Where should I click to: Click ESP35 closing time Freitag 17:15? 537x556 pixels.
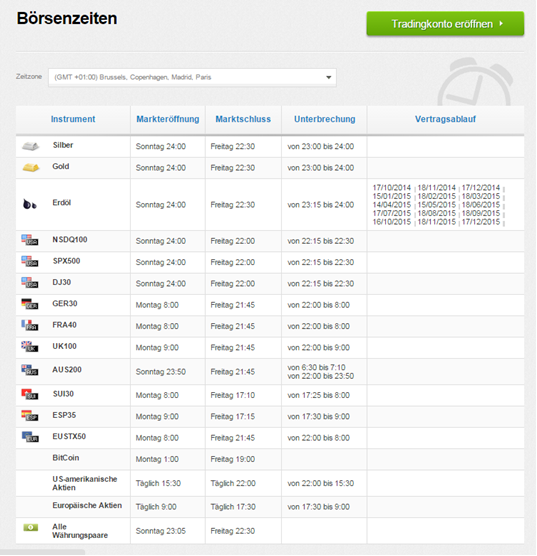233,416
